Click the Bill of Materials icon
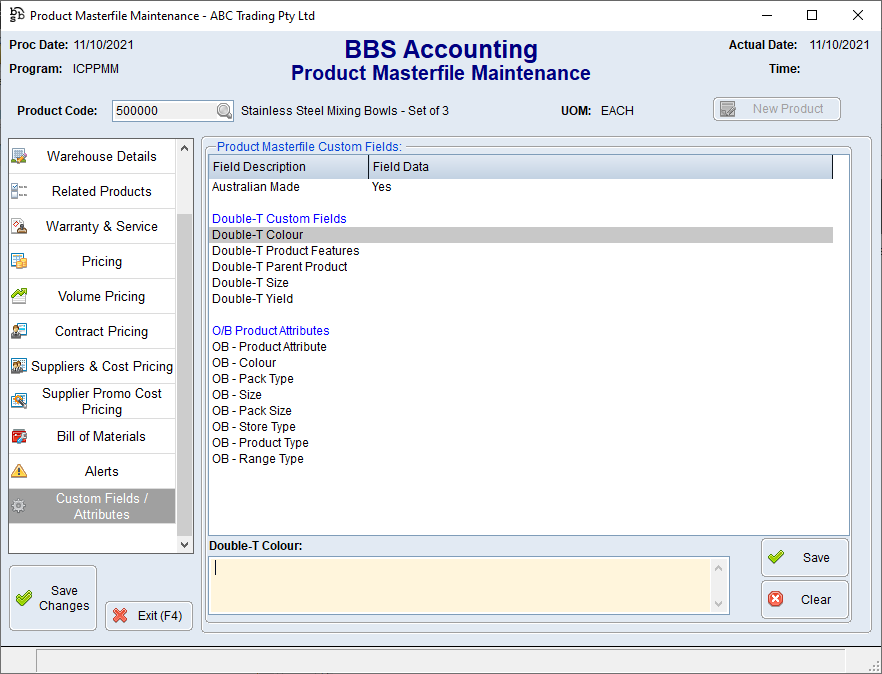 [x=19, y=436]
